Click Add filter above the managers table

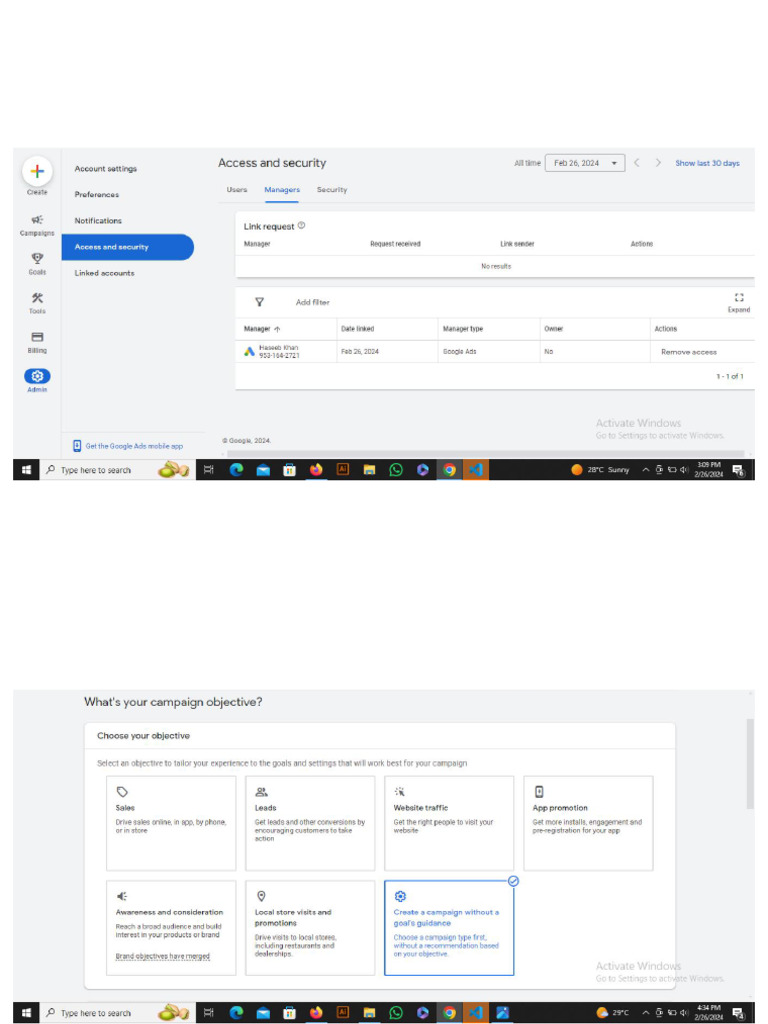click(x=312, y=302)
